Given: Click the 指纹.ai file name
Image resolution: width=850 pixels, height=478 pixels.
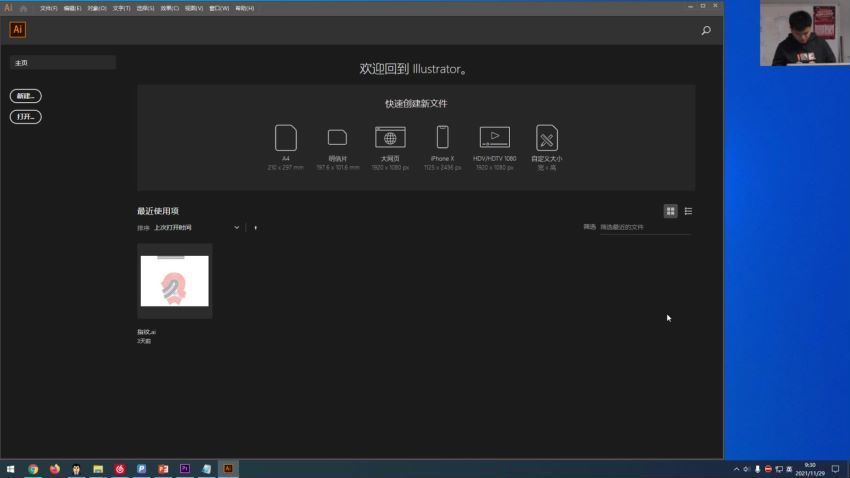Looking at the screenshot, I should point(146,332).
